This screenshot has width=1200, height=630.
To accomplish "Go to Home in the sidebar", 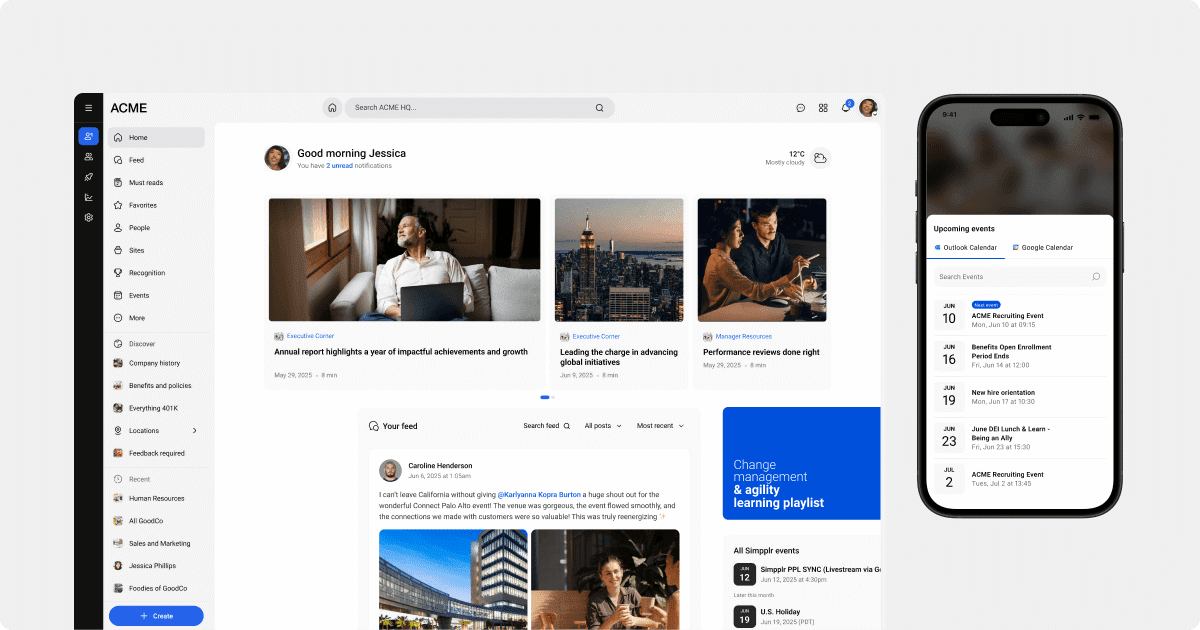I will point(157,137).
